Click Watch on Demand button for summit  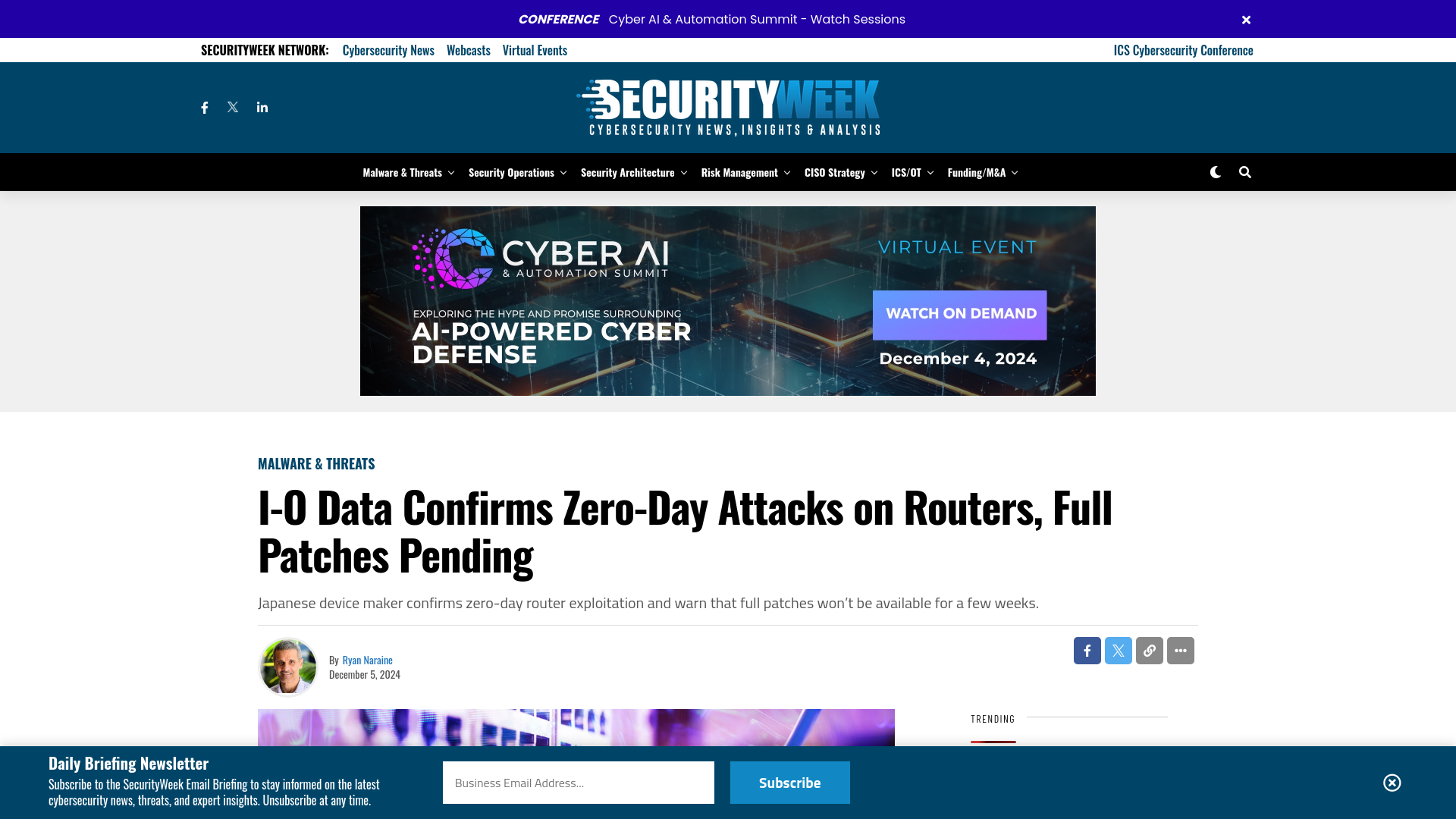(x=959, y=314)
